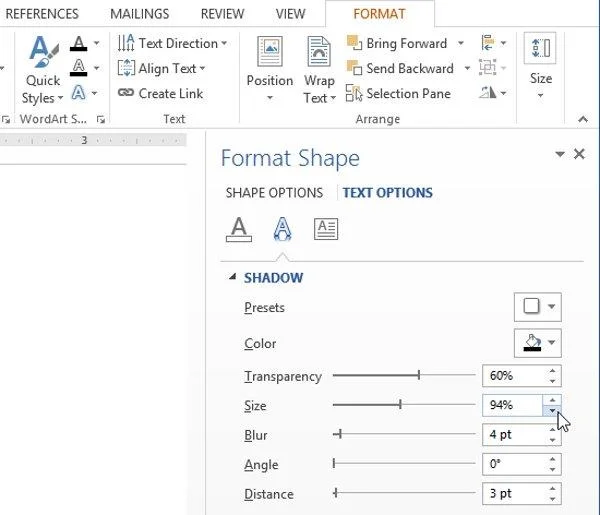Switch to the VIEW tab
Image resolution: width=600 pixels, height=515 pixels.
tap(290, 14)
